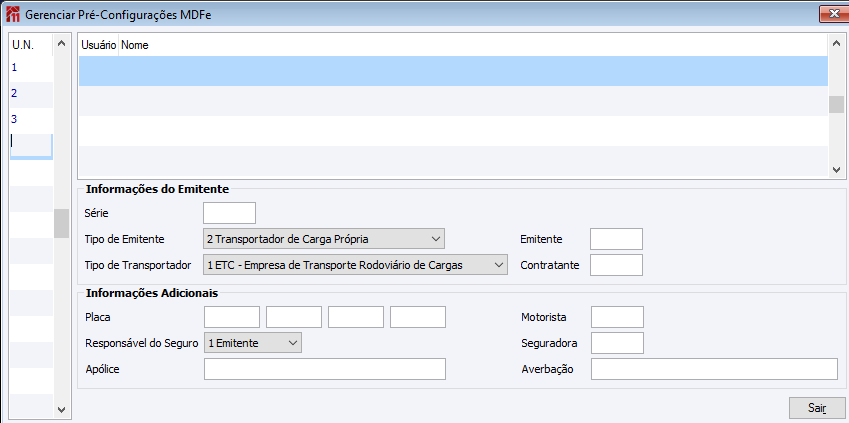
Task: Select U.N. row 3
Action: point(30,119)
